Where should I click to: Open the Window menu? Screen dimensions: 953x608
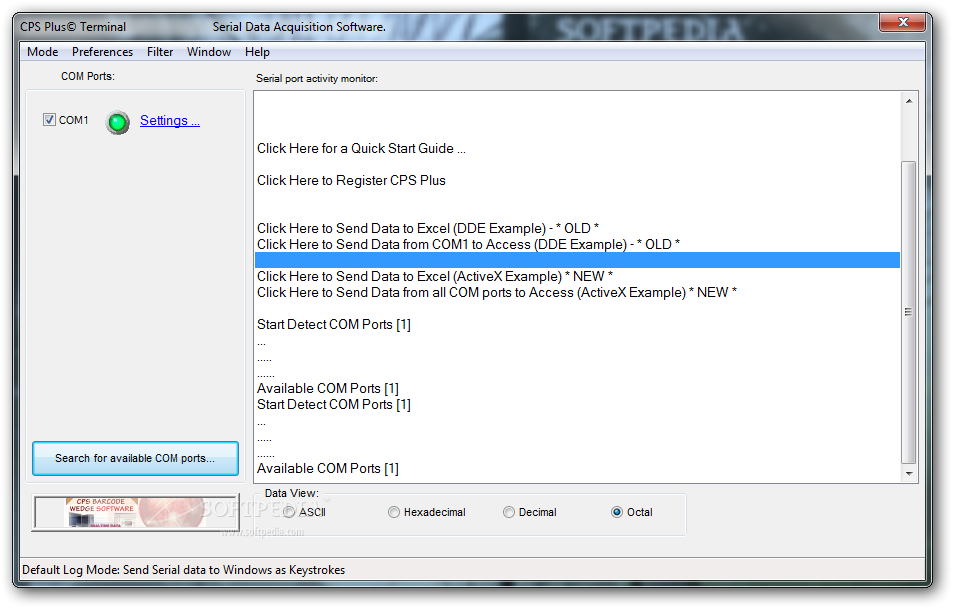click(x=208, y=52)
